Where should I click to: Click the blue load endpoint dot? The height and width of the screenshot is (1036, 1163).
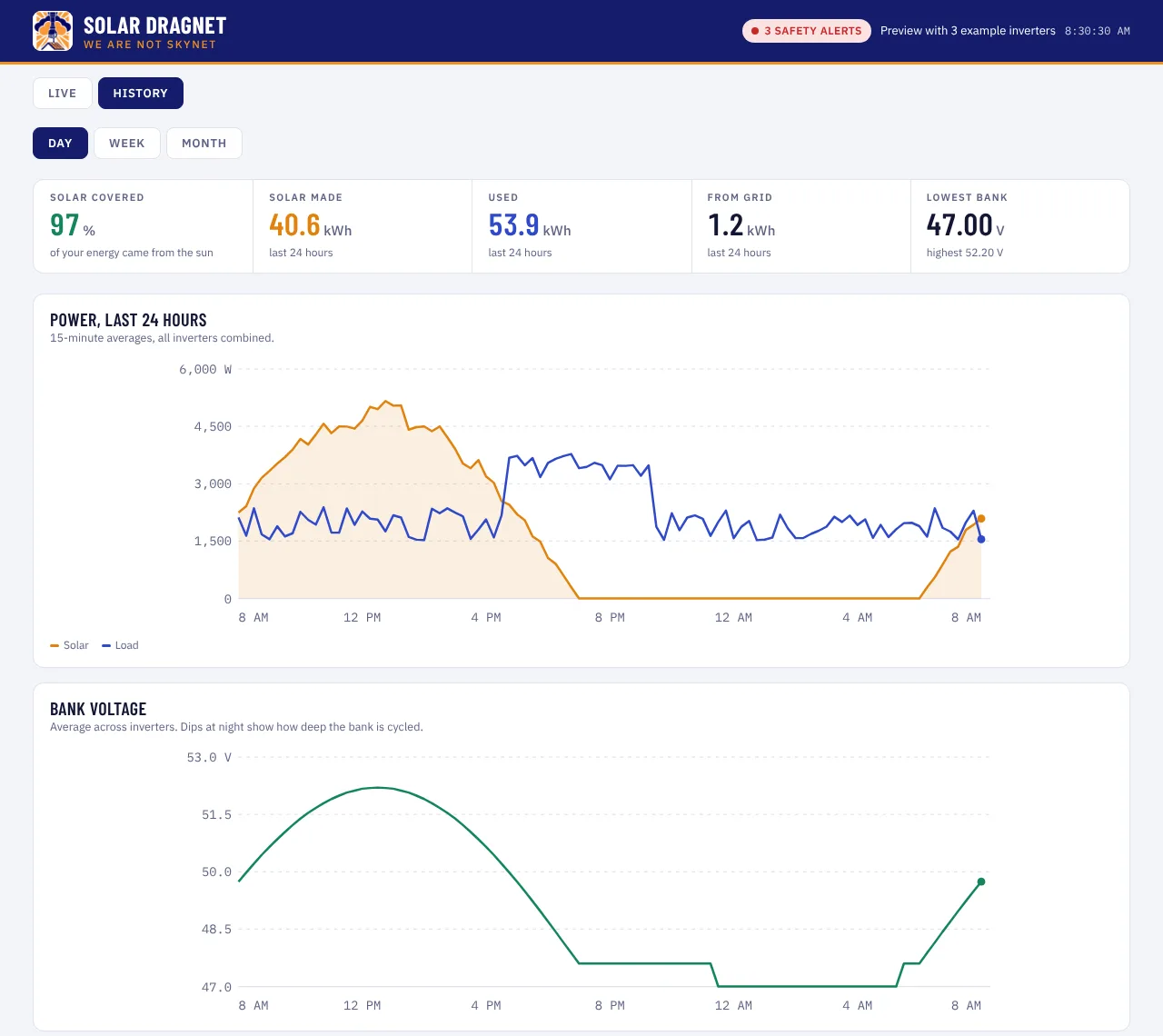point(981,540)
